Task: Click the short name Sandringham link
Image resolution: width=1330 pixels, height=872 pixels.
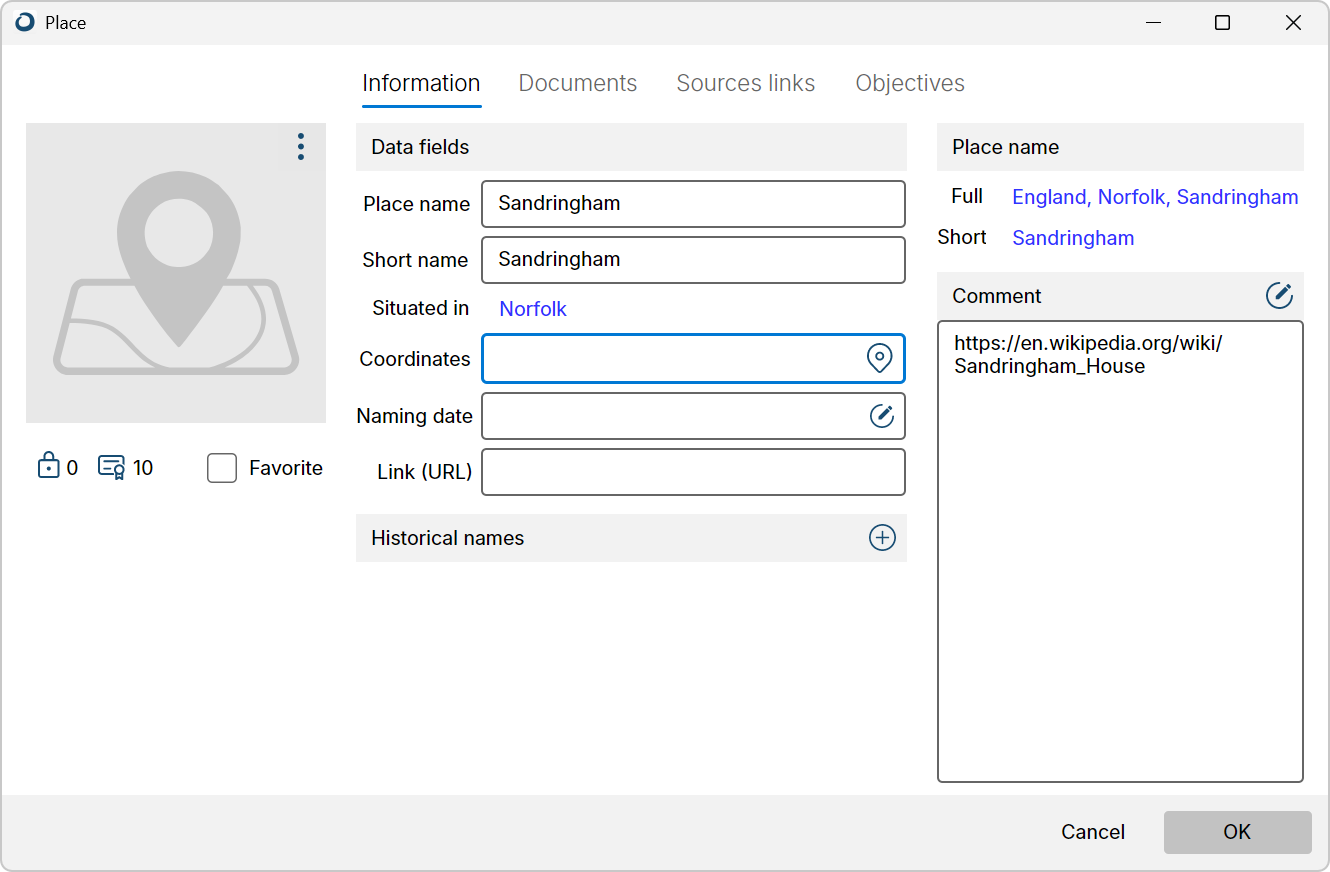Action: click(1073, 238)
